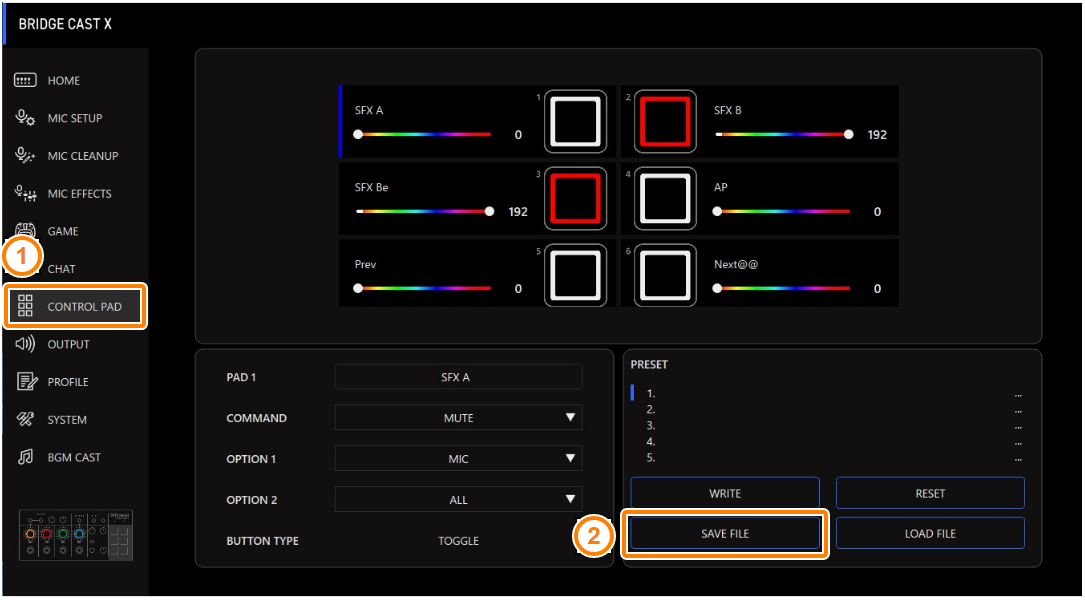Adjust the Prev color slider
The image size is (1085, 600).
click(423, 288)
